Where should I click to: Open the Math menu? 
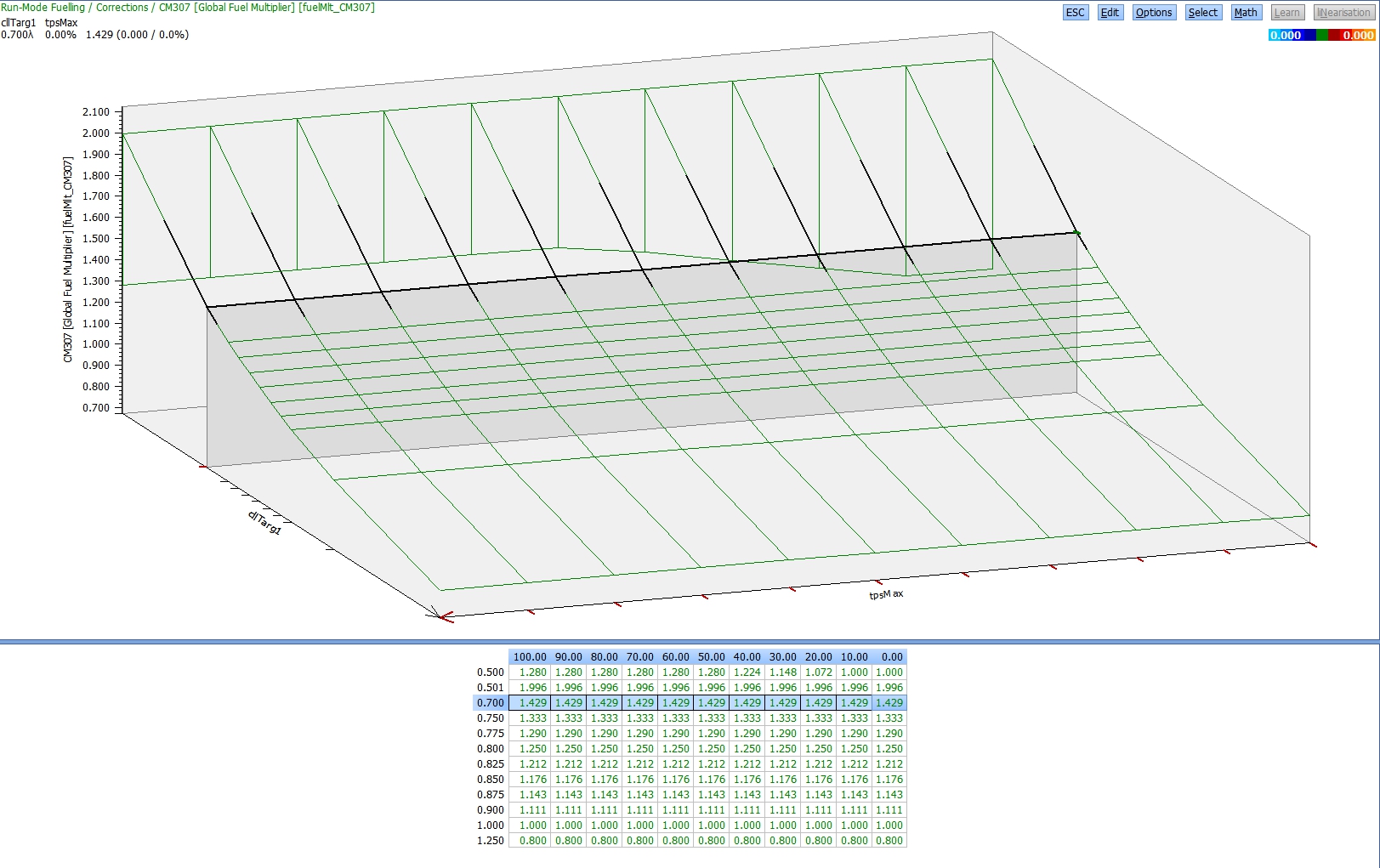tap(1246, 13)
